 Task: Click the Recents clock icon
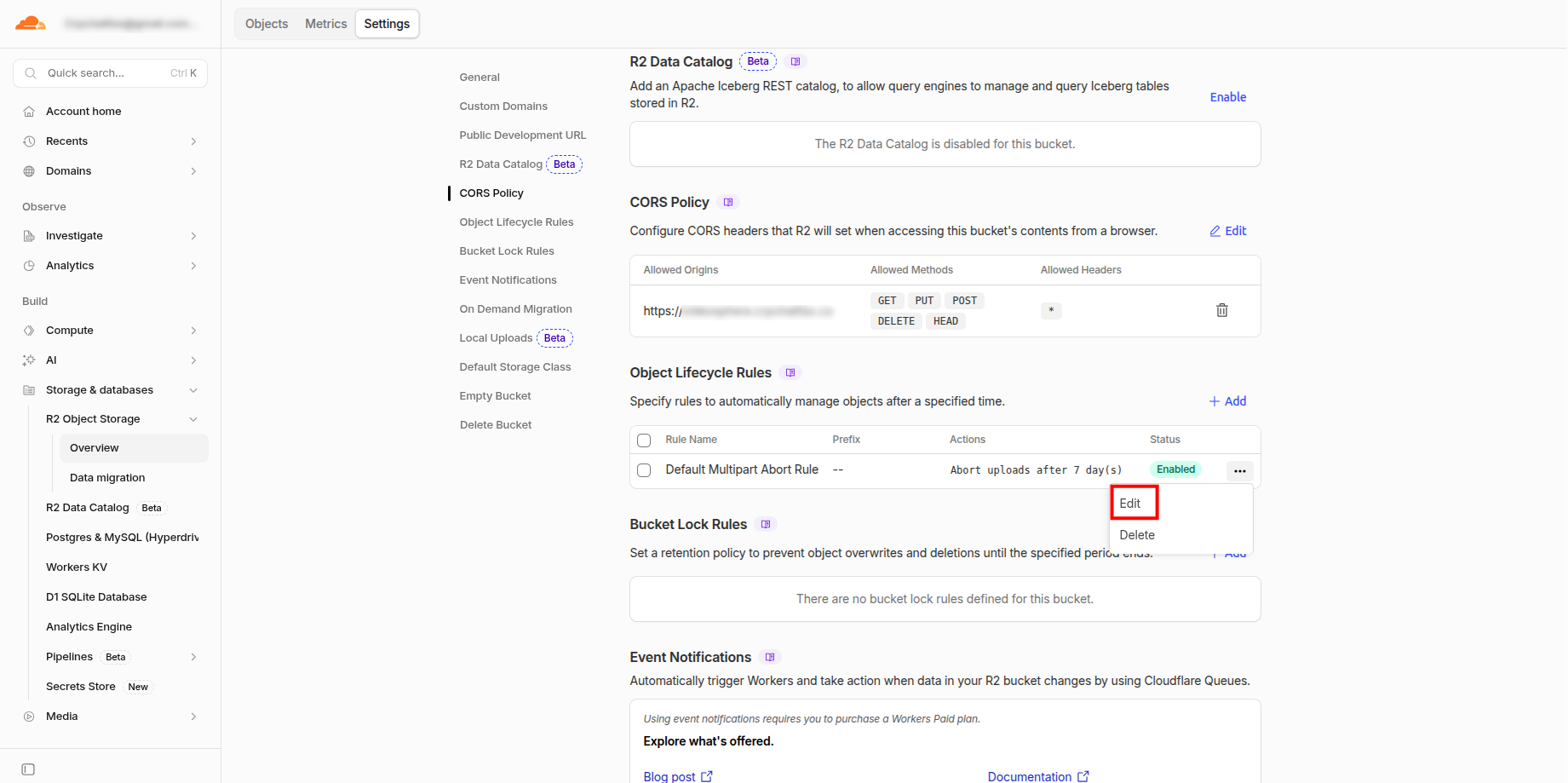(29, 141)
